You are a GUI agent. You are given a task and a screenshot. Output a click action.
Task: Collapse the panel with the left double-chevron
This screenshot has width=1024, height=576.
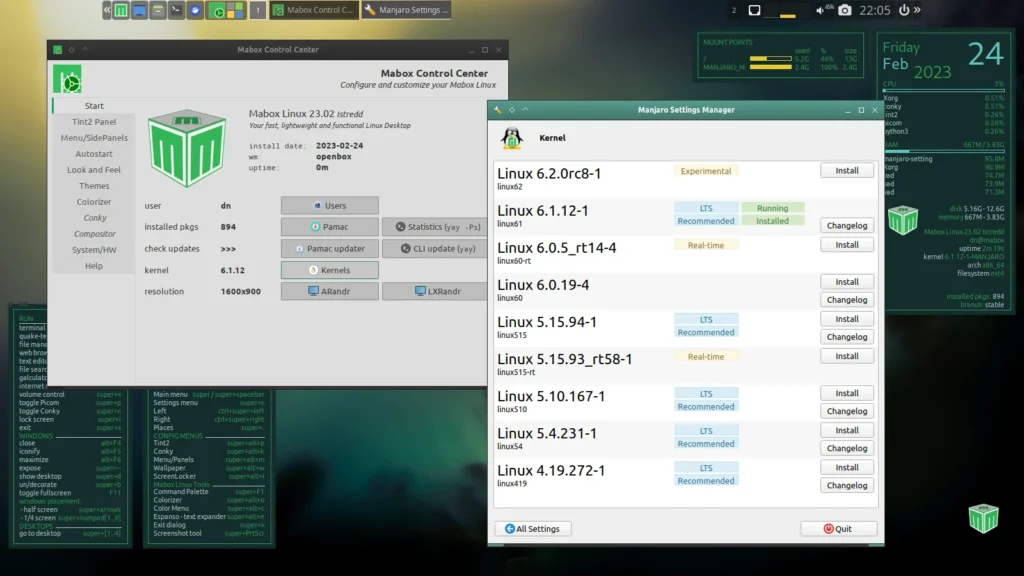(106, 10)
